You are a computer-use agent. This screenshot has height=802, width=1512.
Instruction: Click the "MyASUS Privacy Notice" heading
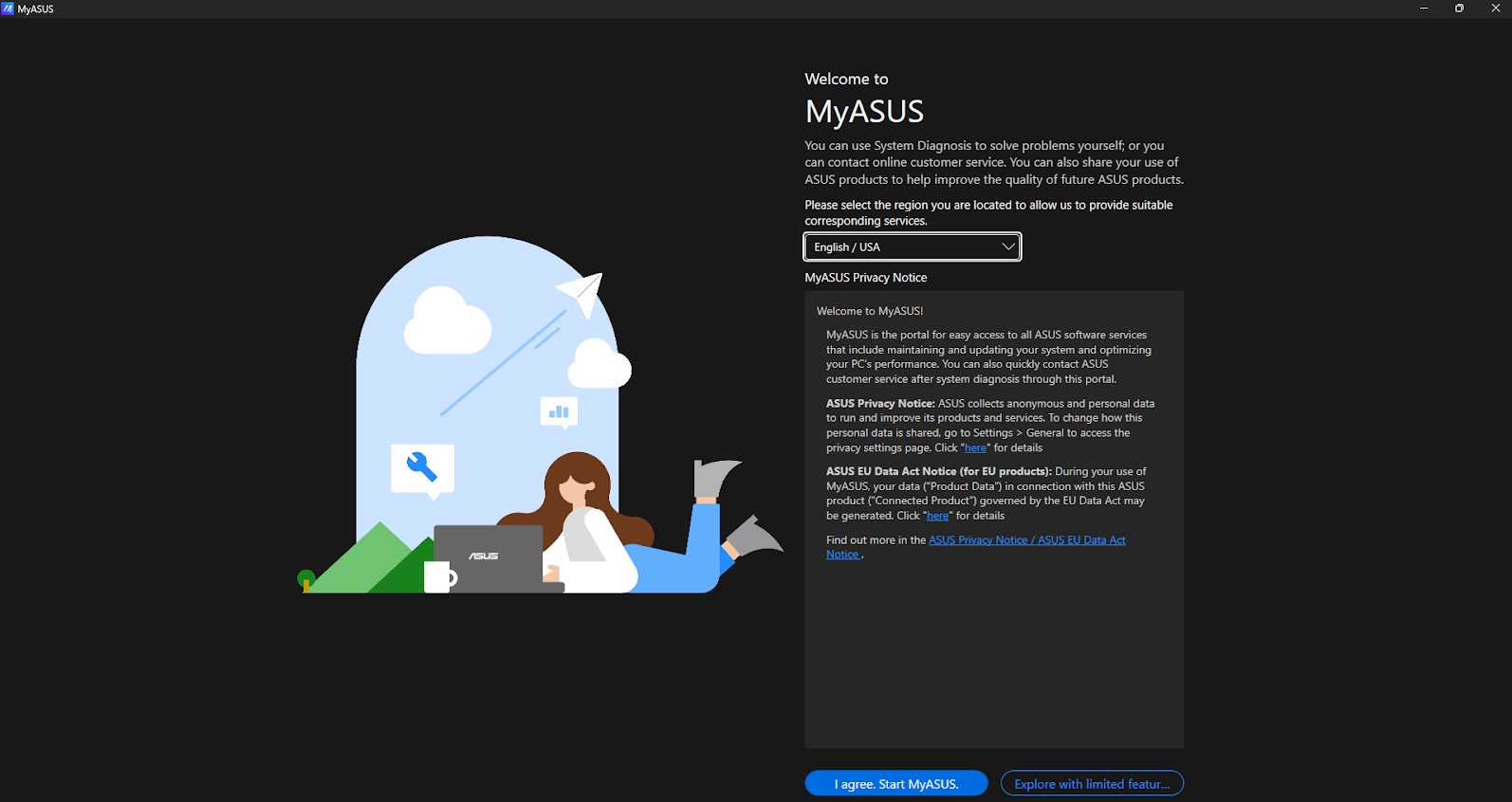pyautogui.click(x=866, y=278)
